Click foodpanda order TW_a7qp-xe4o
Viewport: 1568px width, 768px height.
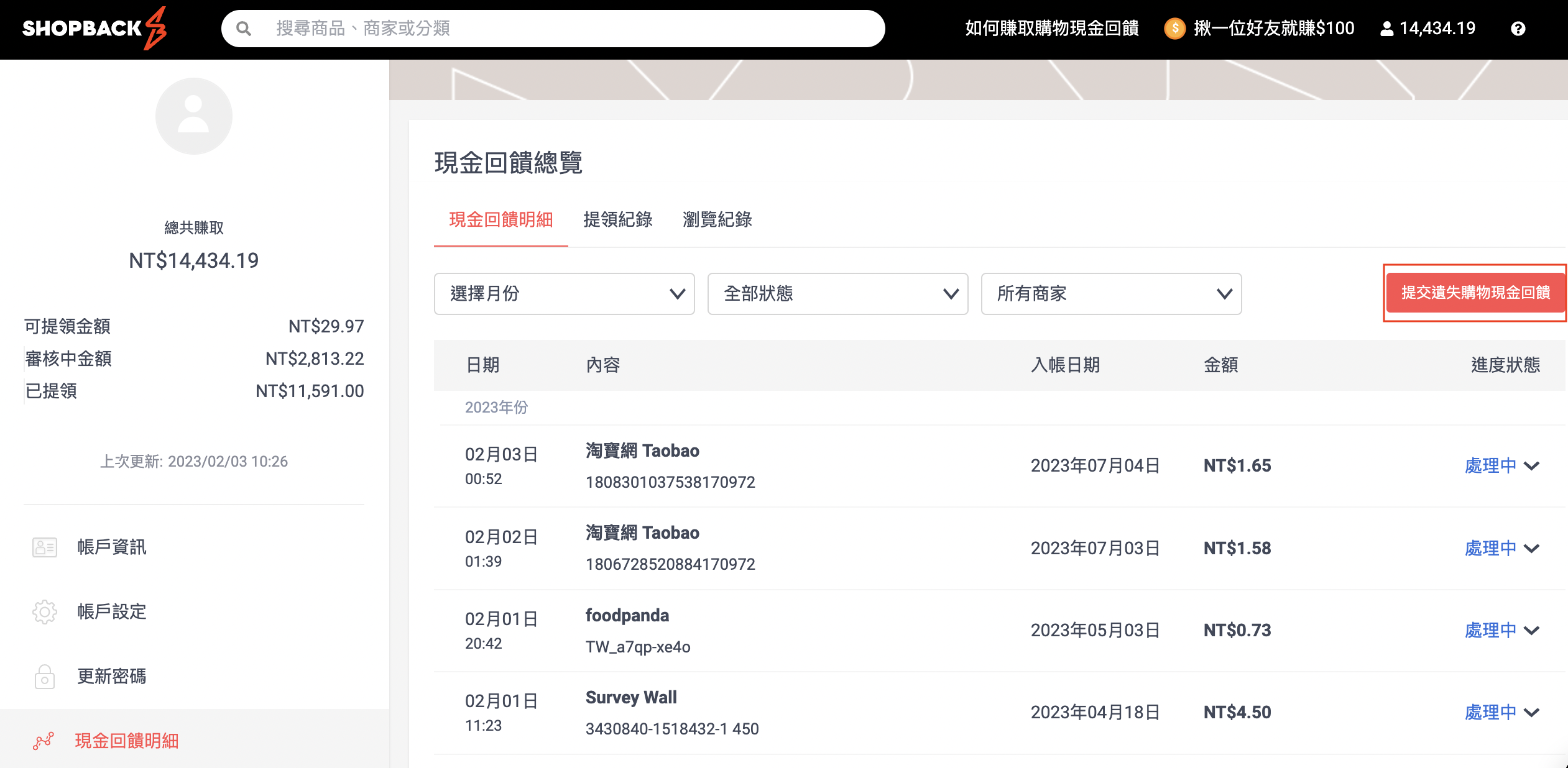[638, 647]
